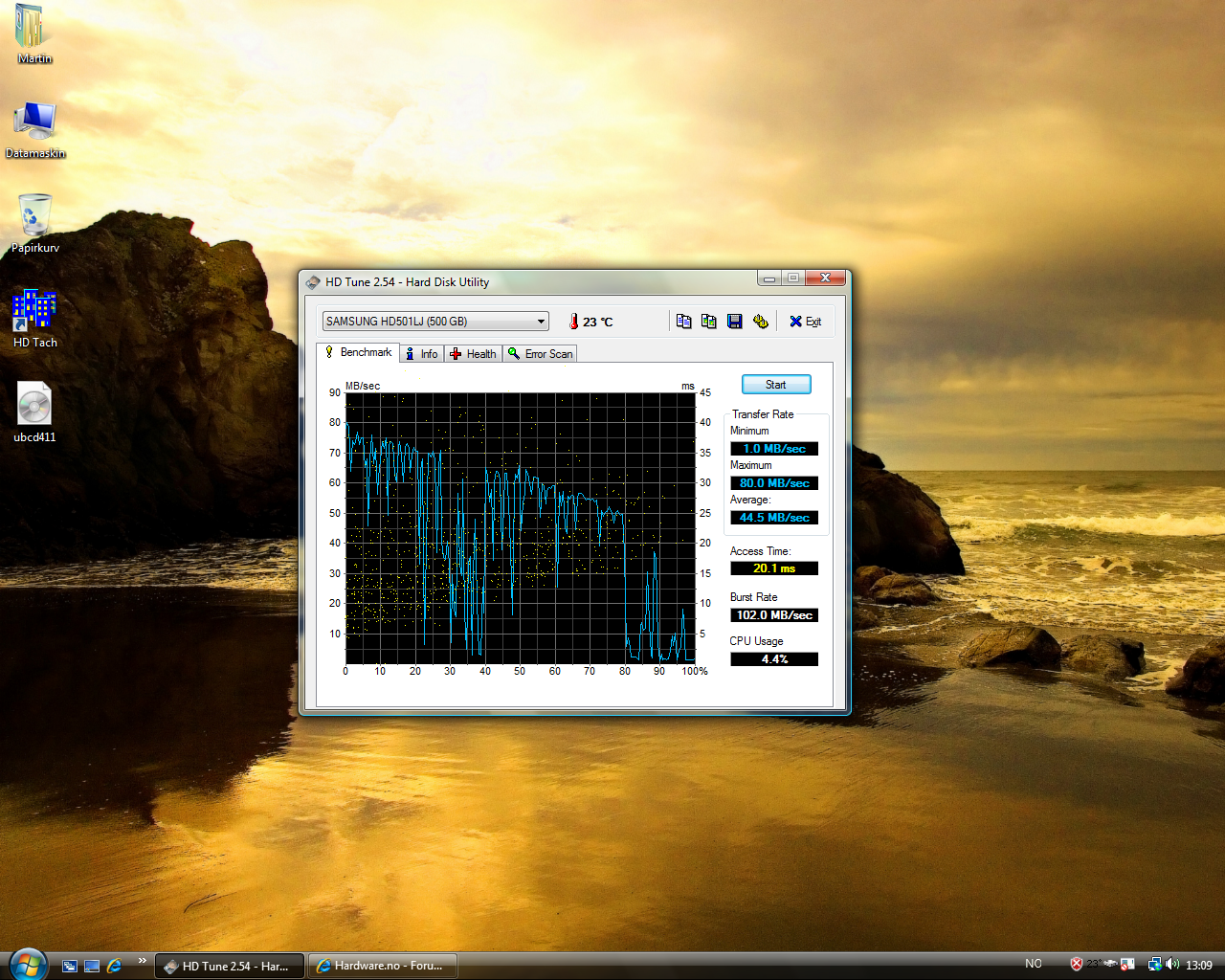Select the average value 44.5 MB/sec
Screen dimensions: 1225x980
click(774, 518)
